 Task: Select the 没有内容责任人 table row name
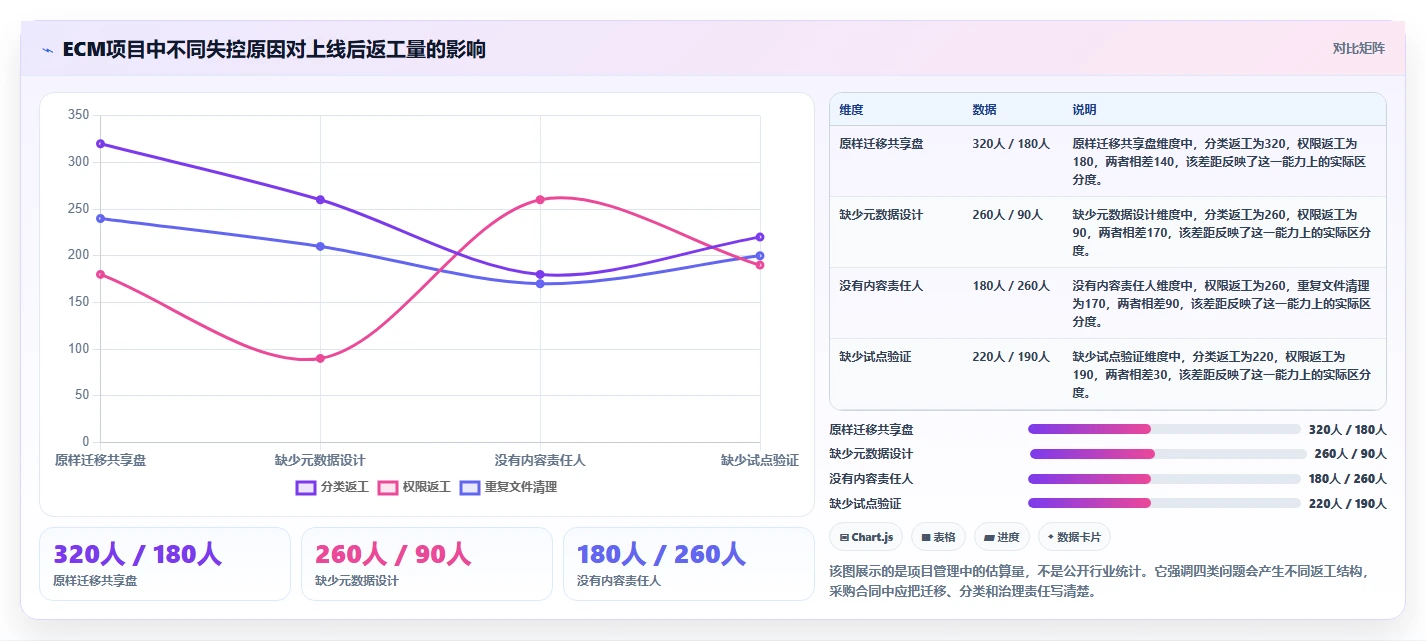click(882, 286)
